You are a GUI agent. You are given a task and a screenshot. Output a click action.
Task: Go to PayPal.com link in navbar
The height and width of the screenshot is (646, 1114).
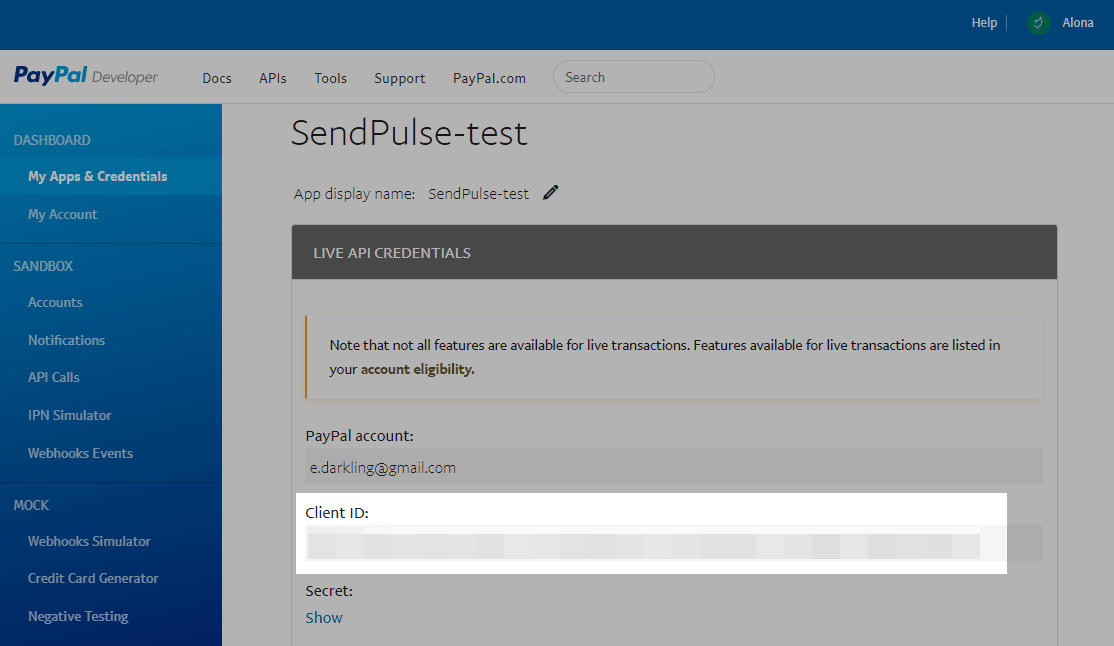tap(490, 78)
